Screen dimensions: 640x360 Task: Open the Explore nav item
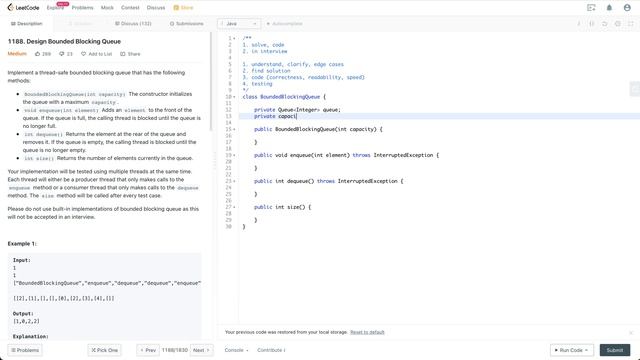pos(55,7)
